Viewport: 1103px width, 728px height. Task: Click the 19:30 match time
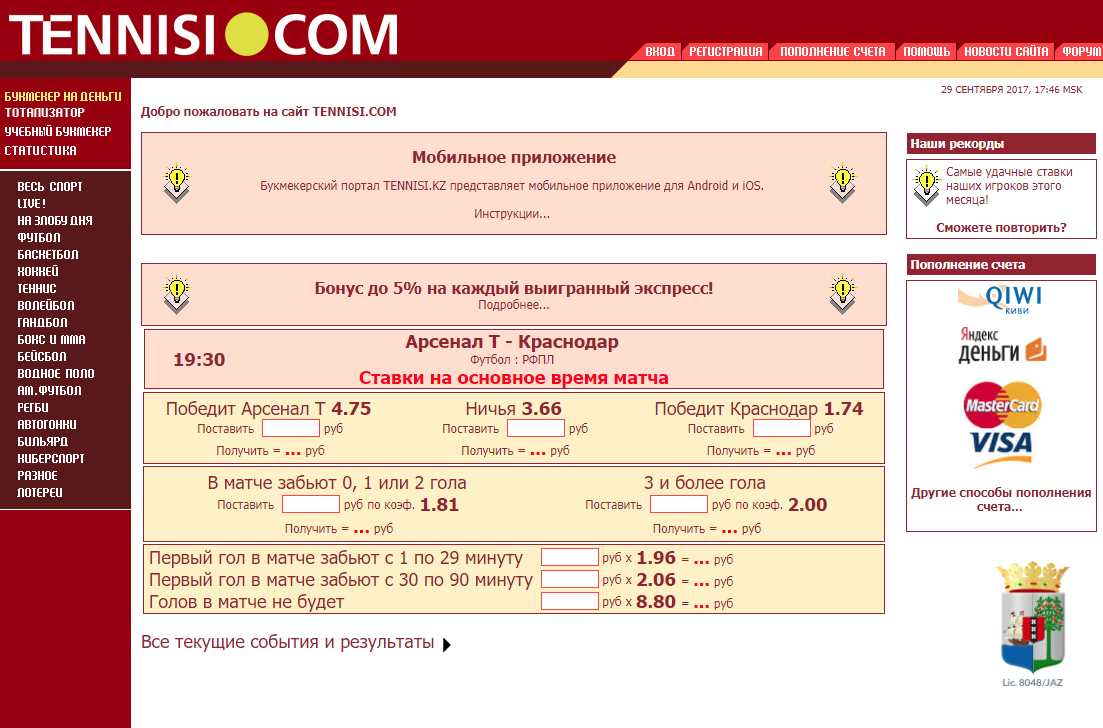click(199, 360)
